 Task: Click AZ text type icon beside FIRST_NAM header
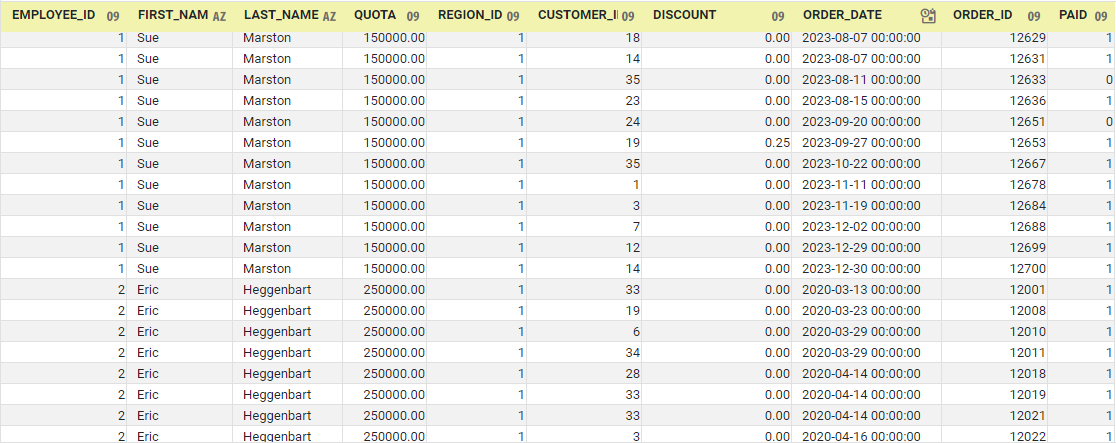click(x=219, y=16)
